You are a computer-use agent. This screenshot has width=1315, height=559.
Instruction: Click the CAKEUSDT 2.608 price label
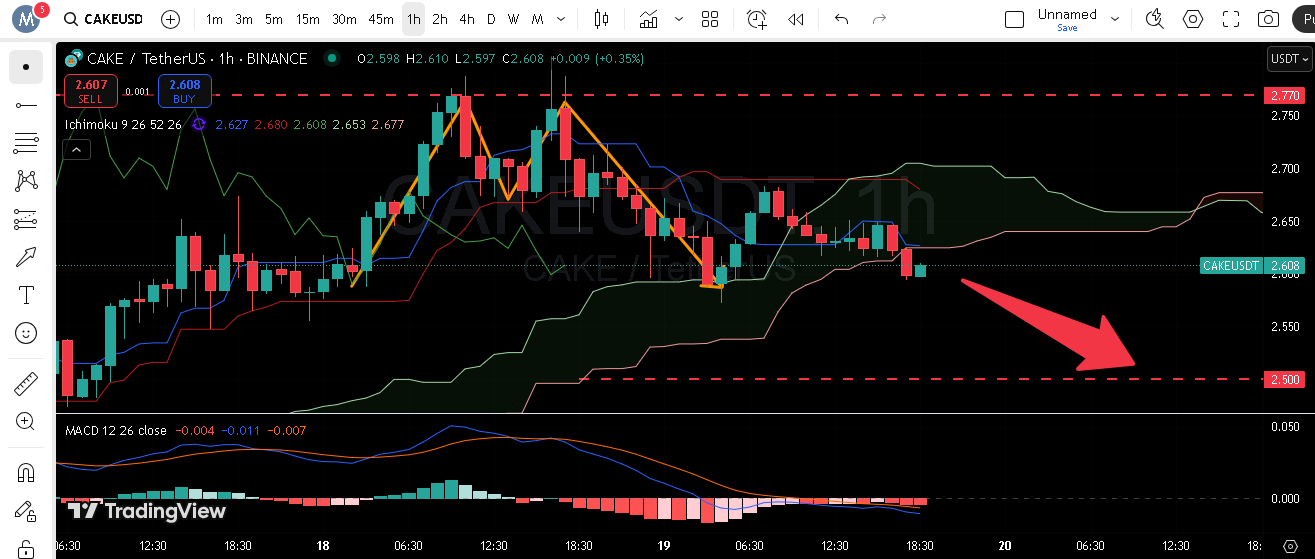pyautogui.click(x=1251, y=266)
